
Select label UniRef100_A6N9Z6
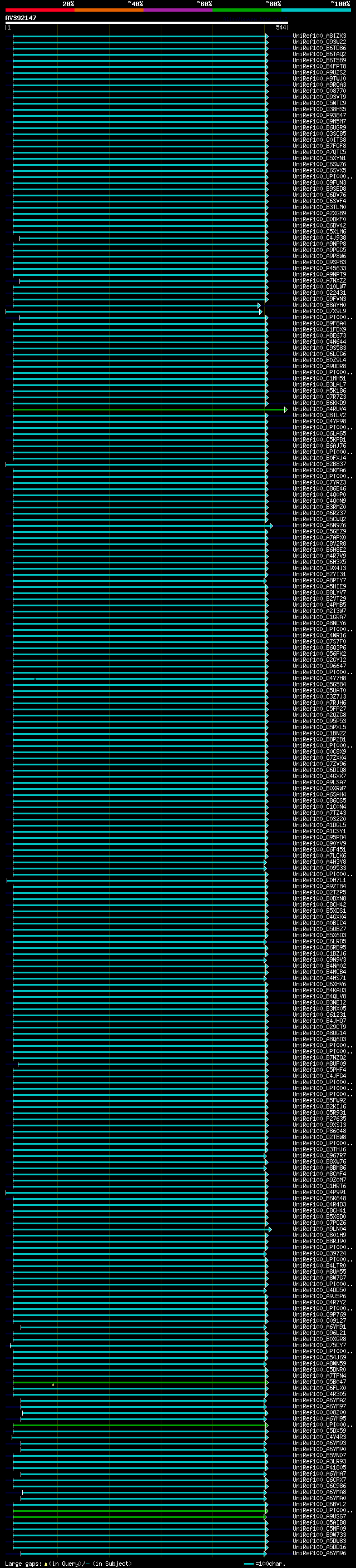pyautogui.click(x=319, y=525)
